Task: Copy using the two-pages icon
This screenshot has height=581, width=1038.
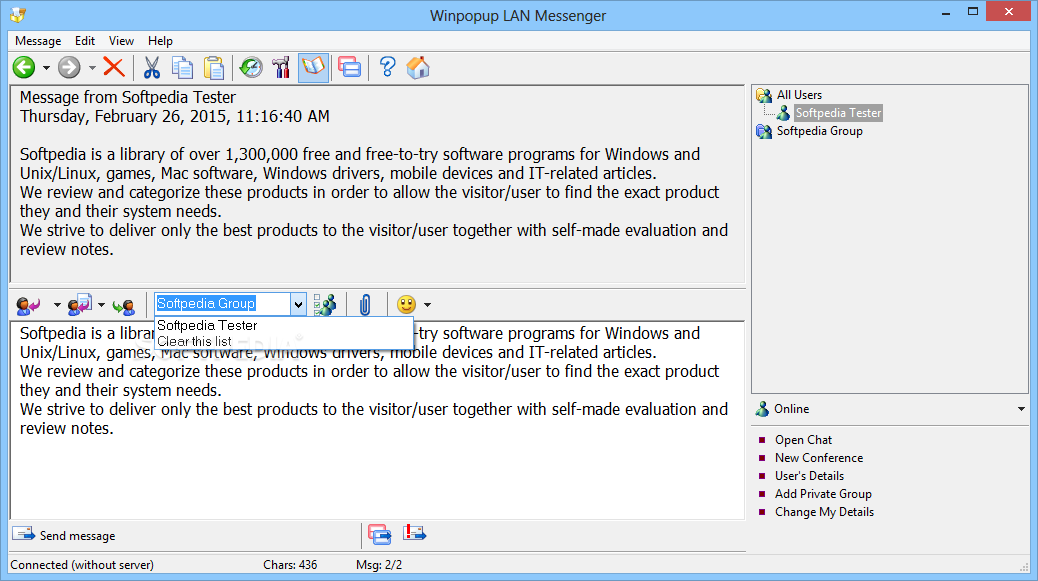Action: (x=182, y=67)
